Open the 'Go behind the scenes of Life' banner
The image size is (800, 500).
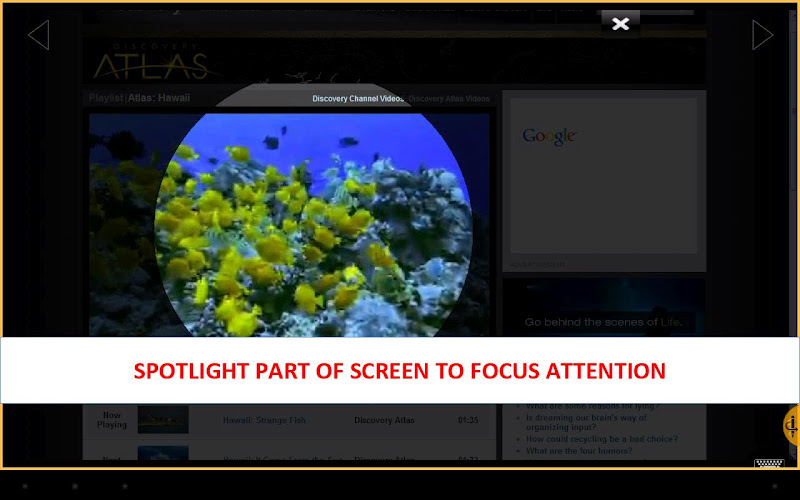[x=604, y=308]
